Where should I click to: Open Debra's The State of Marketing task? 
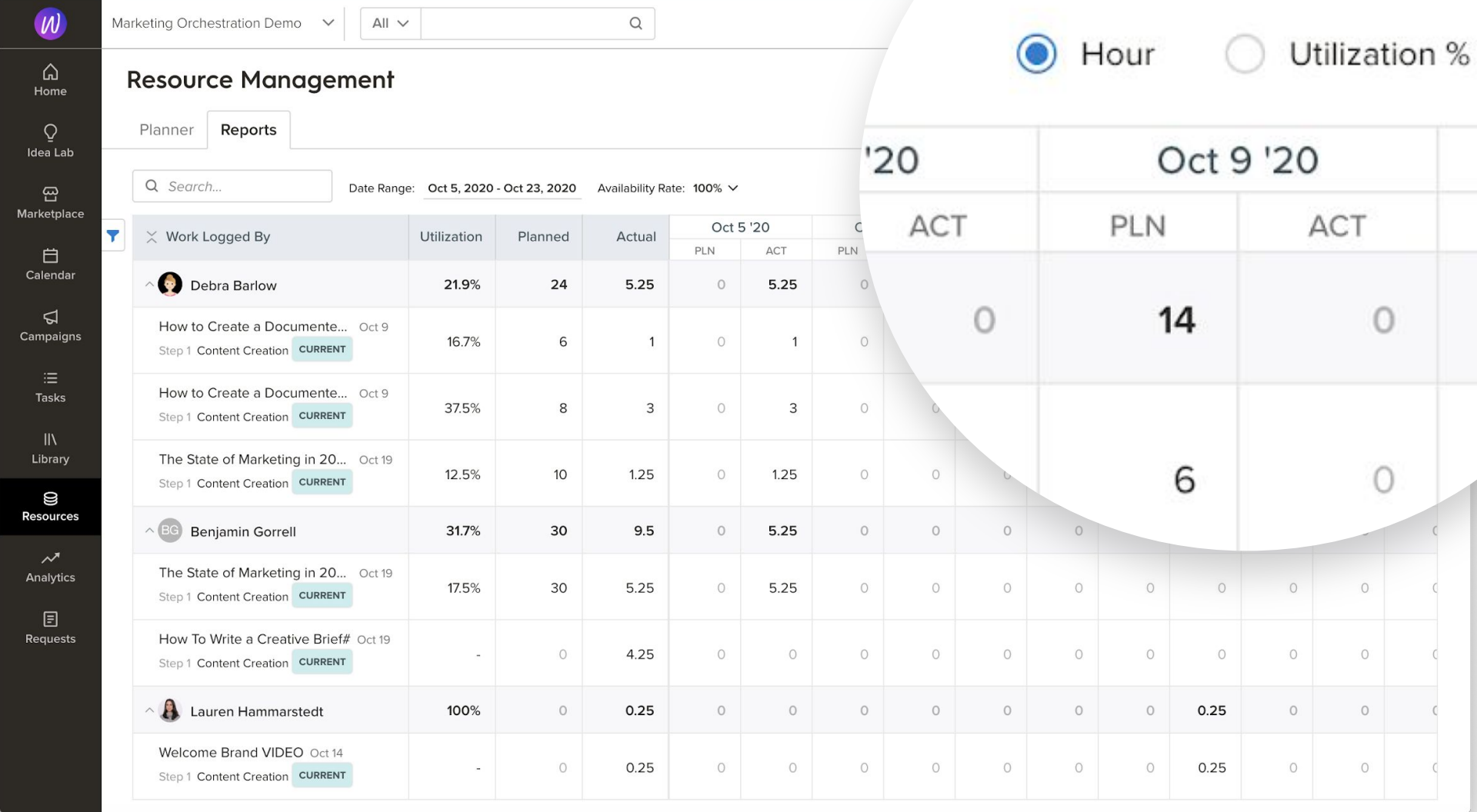coord(253,459)
